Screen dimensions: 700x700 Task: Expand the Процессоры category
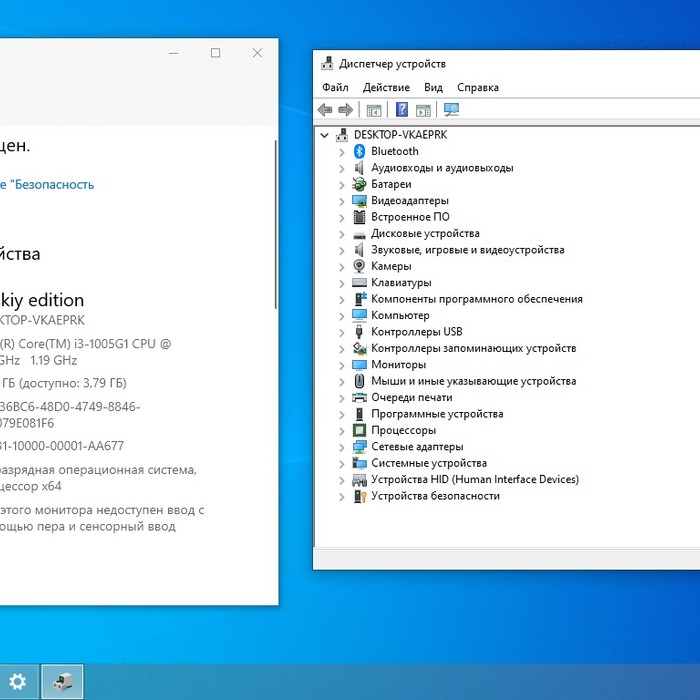[341, 431]
